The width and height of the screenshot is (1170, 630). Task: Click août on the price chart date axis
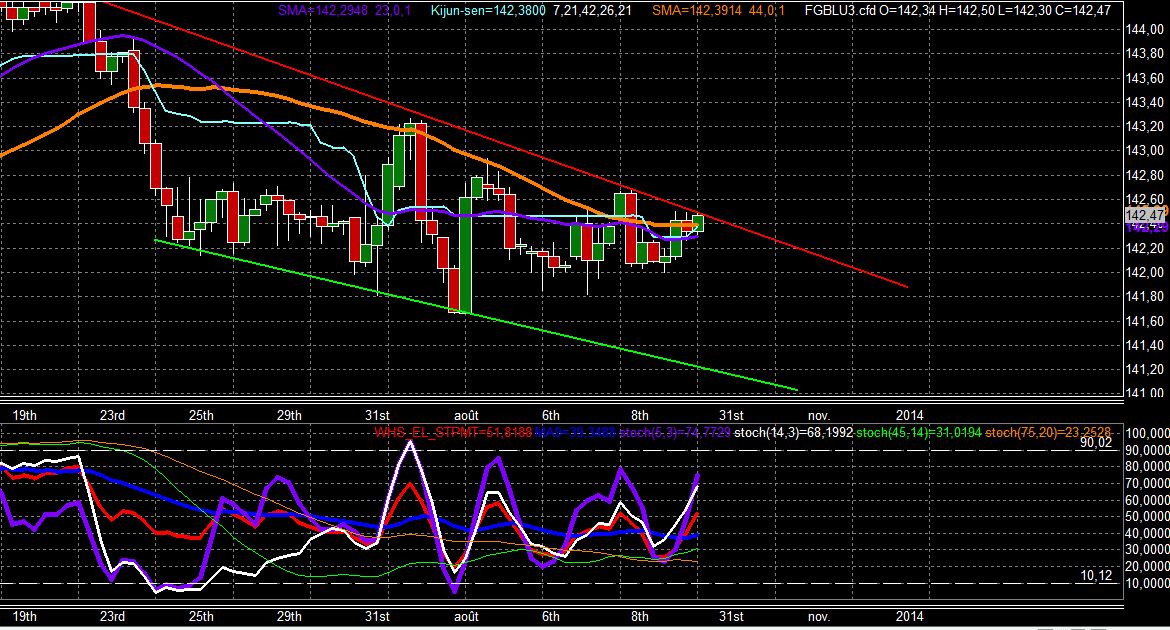click(466, 415)
